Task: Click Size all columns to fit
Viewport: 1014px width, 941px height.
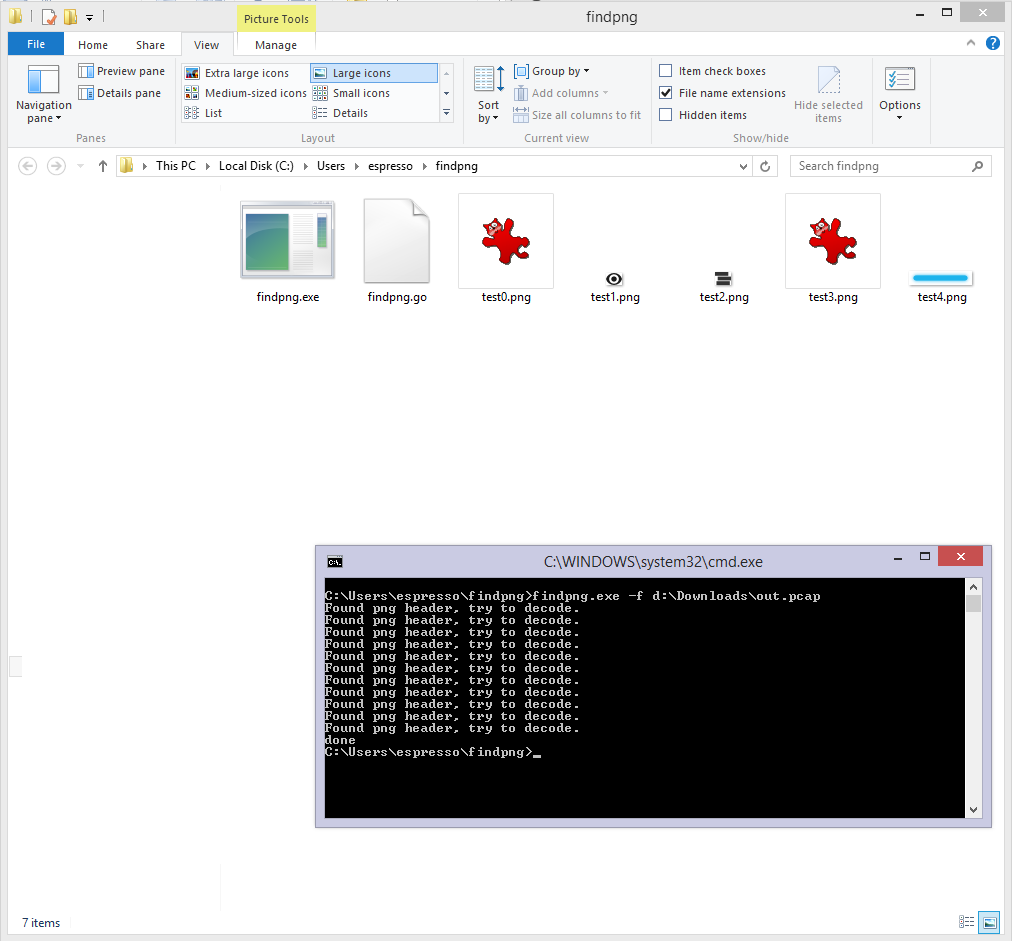Action: coord(577,115)
